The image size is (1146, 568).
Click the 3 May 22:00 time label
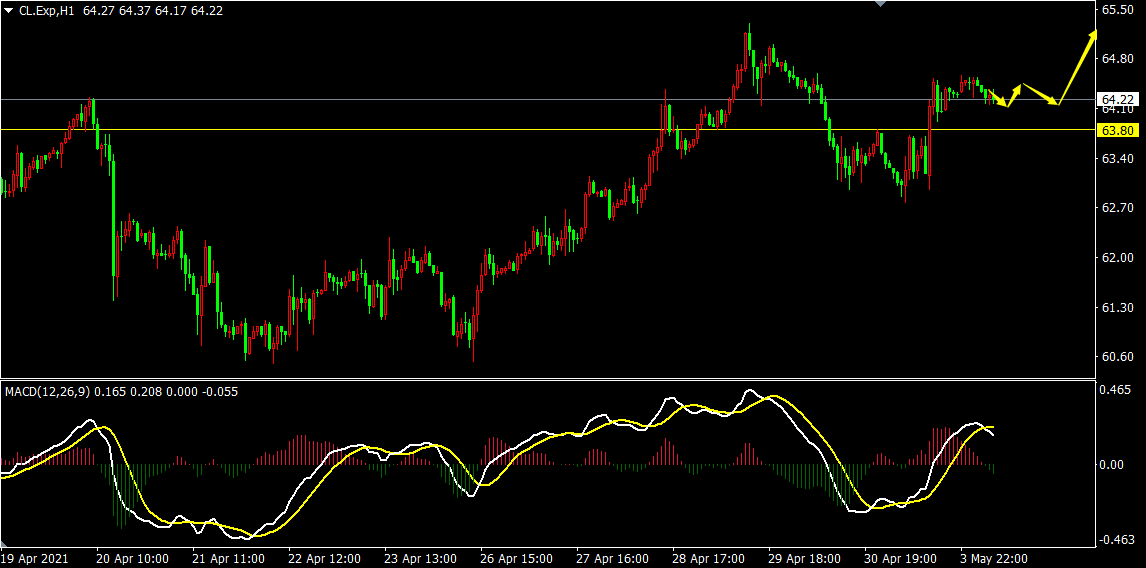click(994, 558)
